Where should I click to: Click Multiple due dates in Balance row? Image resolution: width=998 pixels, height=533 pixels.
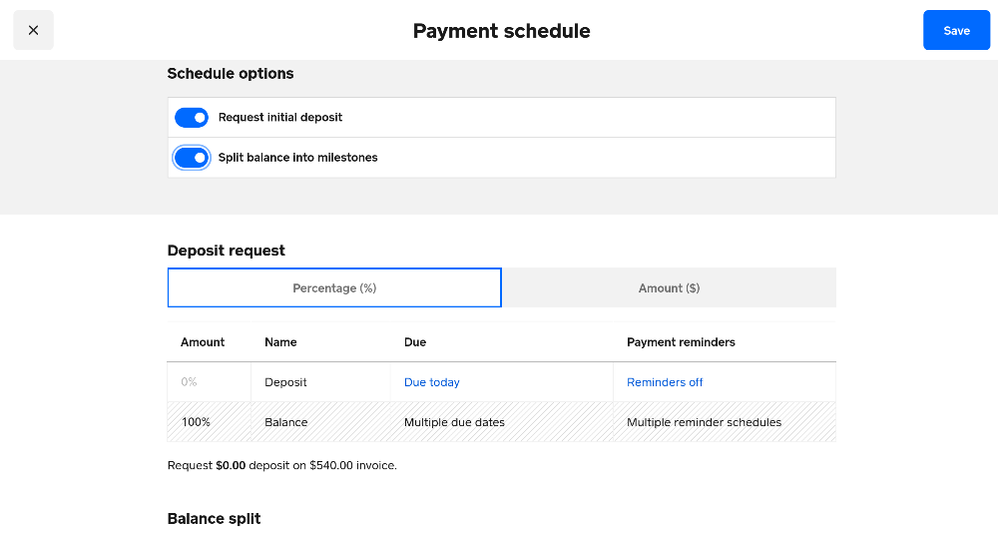coord(454,422)
